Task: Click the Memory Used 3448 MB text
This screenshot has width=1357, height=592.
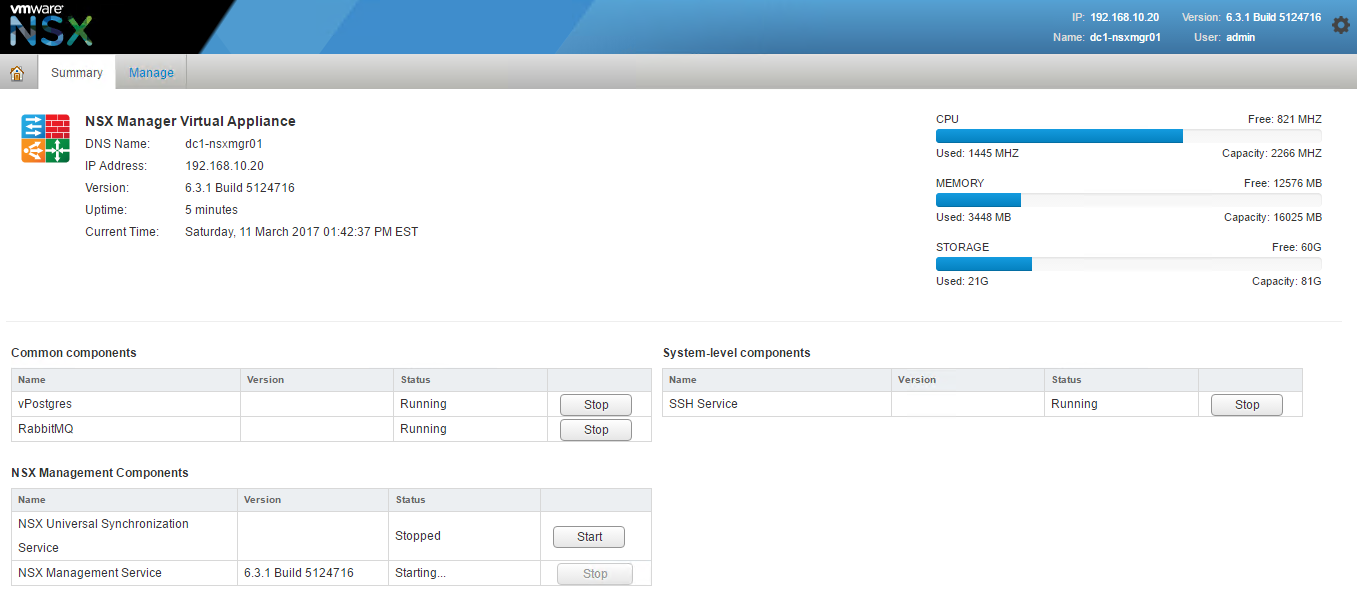Action: coord(973,217)
